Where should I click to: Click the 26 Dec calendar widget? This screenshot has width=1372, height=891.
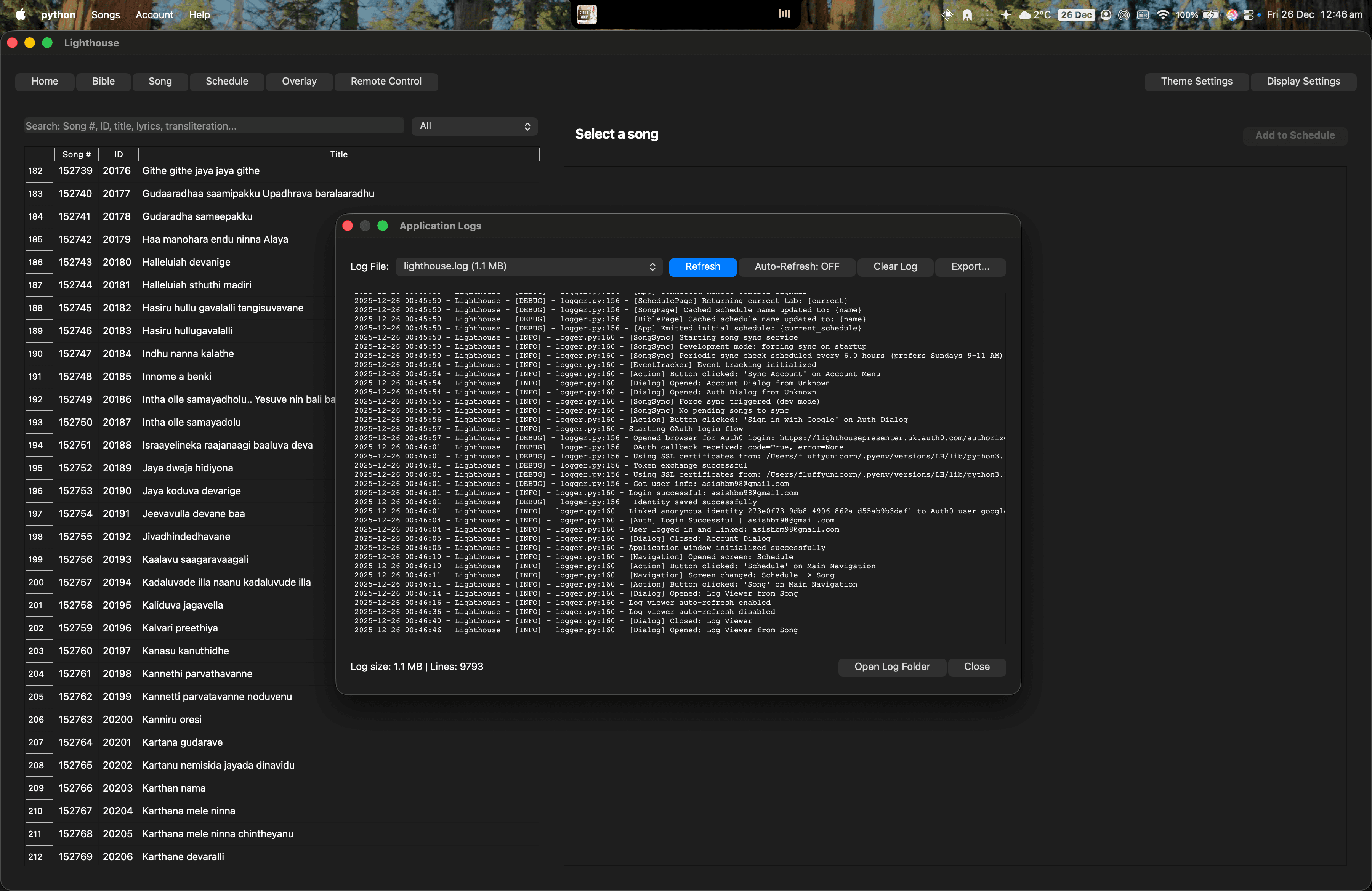[x=1076, y=14]
